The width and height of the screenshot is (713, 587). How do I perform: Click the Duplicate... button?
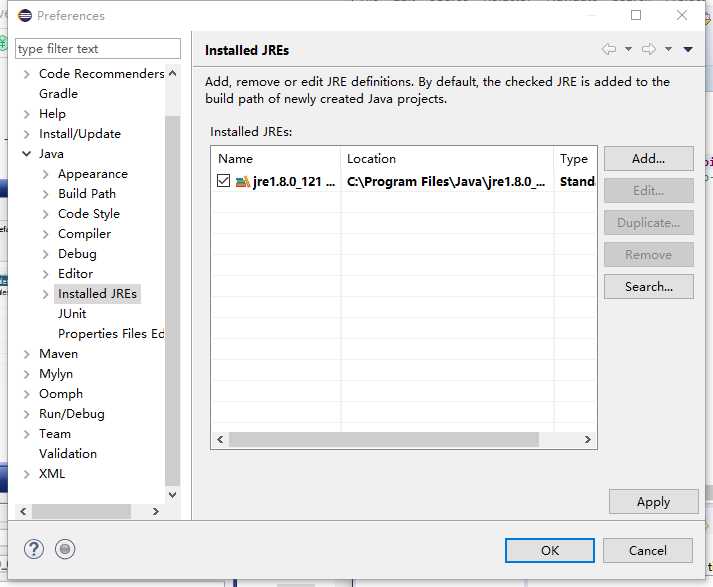coord(648,223)
